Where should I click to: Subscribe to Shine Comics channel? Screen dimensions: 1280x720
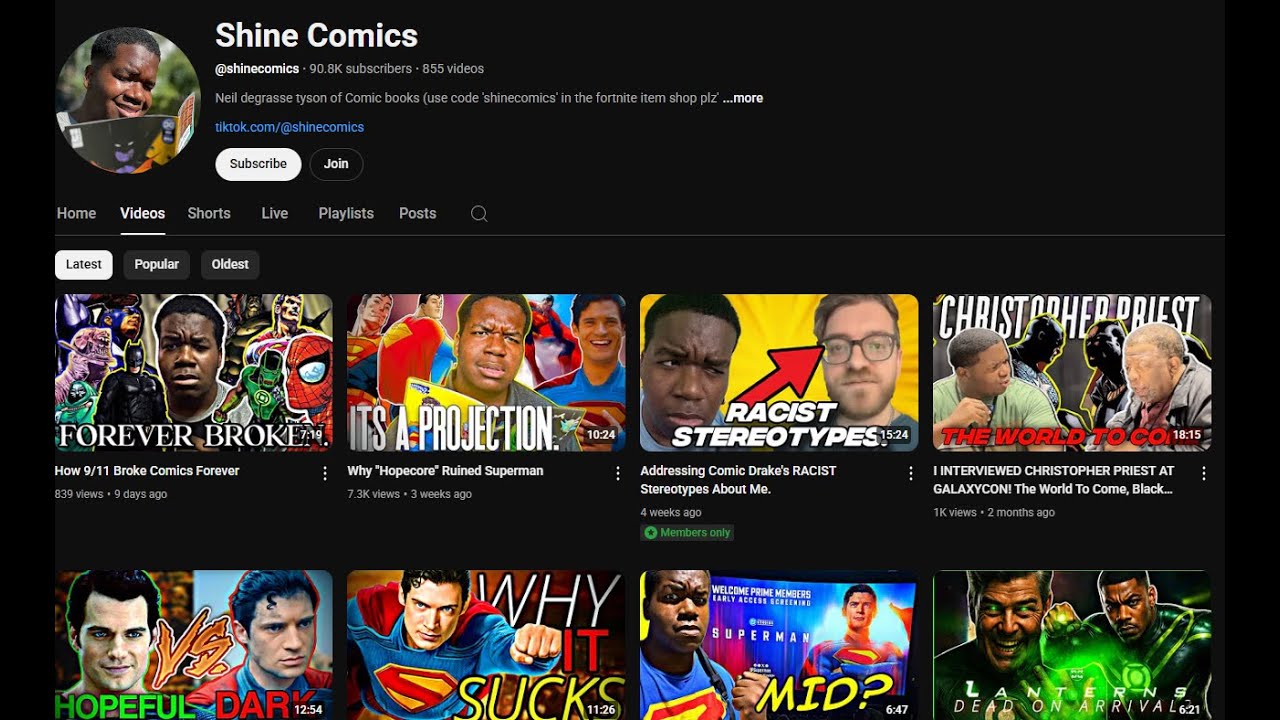coord(258,164)
